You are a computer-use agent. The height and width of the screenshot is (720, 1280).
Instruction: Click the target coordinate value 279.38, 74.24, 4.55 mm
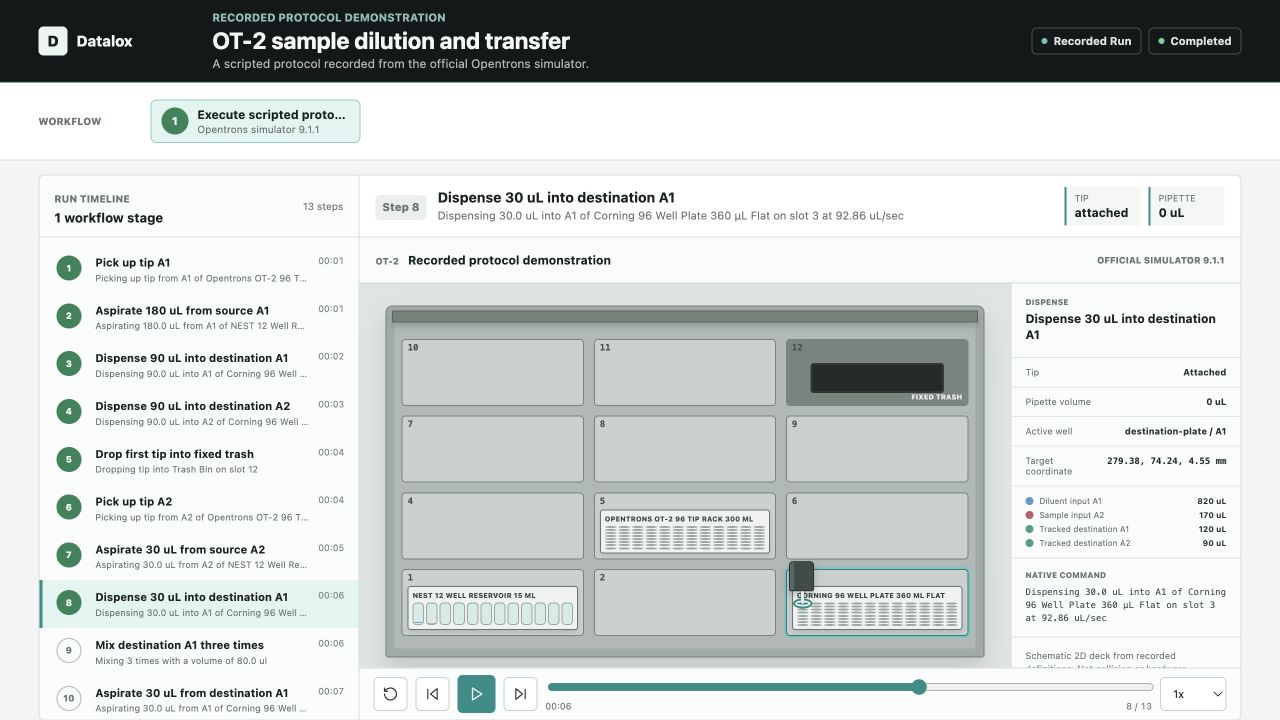1166,461
